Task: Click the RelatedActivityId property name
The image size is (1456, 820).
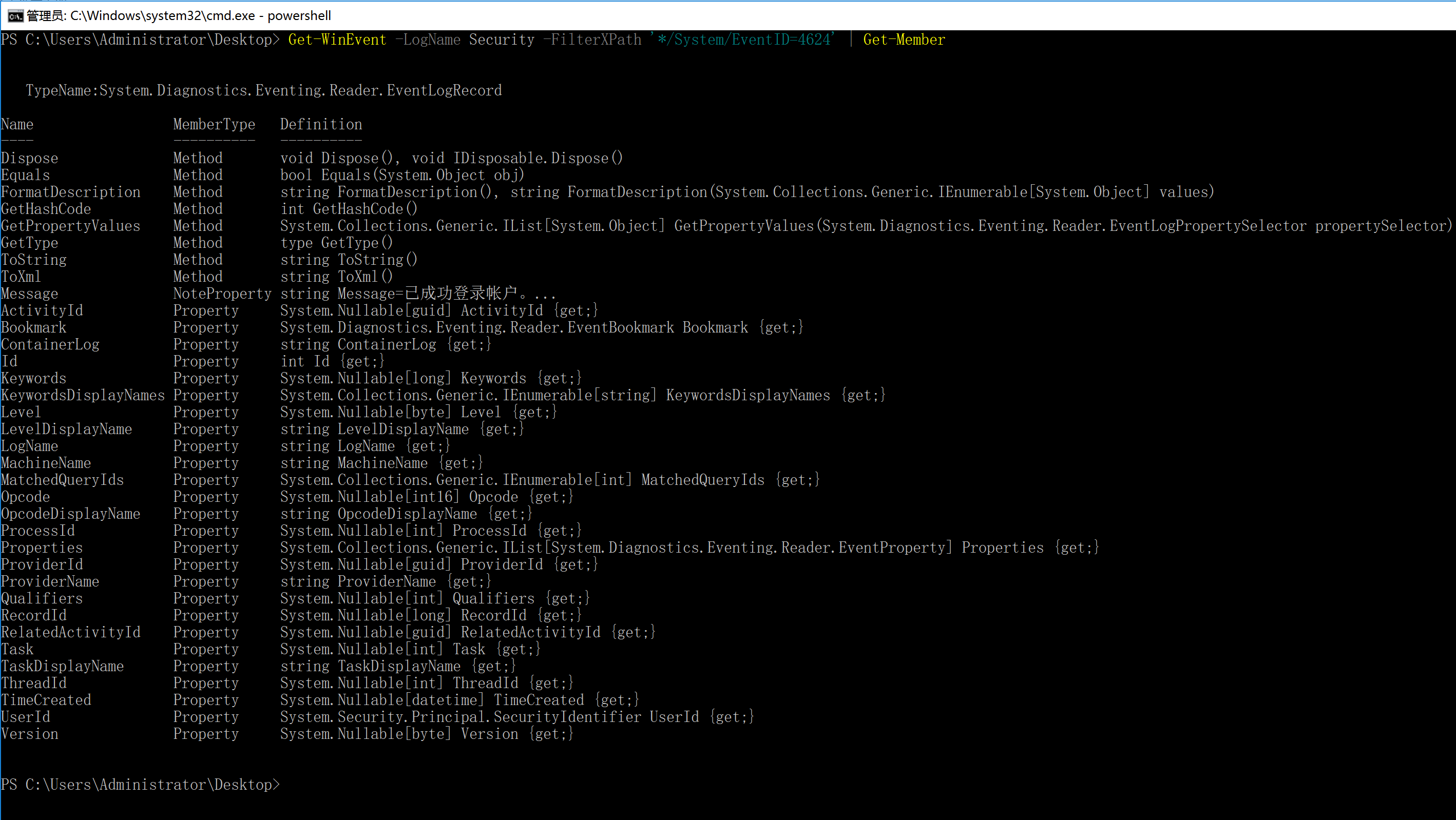Action: [x=71, y=632]
